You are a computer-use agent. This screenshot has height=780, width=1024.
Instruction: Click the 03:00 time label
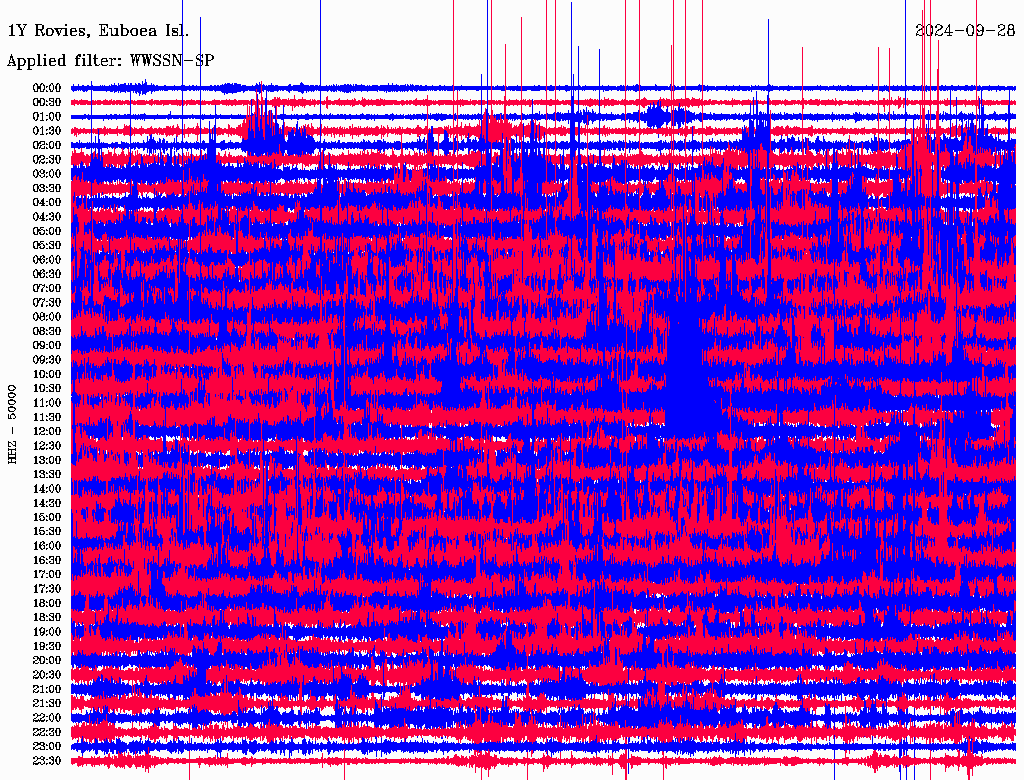pos(47,174)
